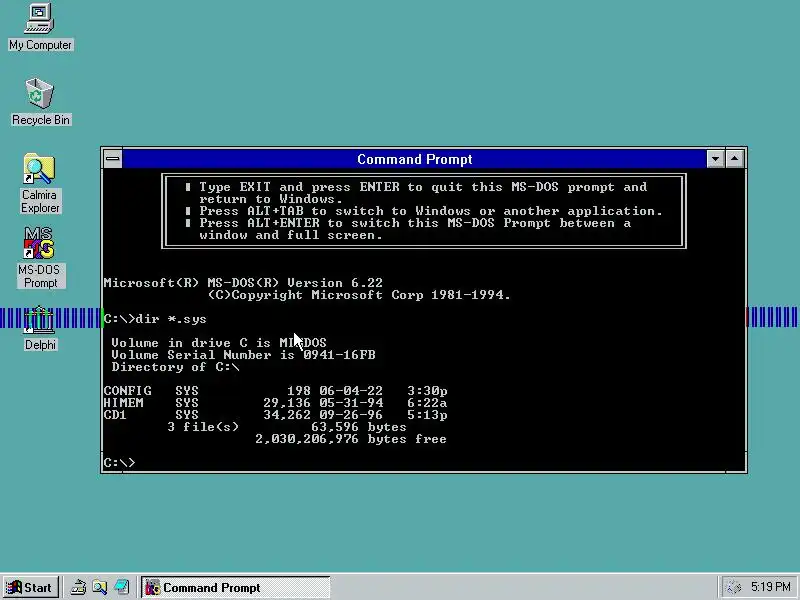This screenshot has height=600, width=800.
Task: Select the Recycle Bin desktop icon
Action: point(40,102)
